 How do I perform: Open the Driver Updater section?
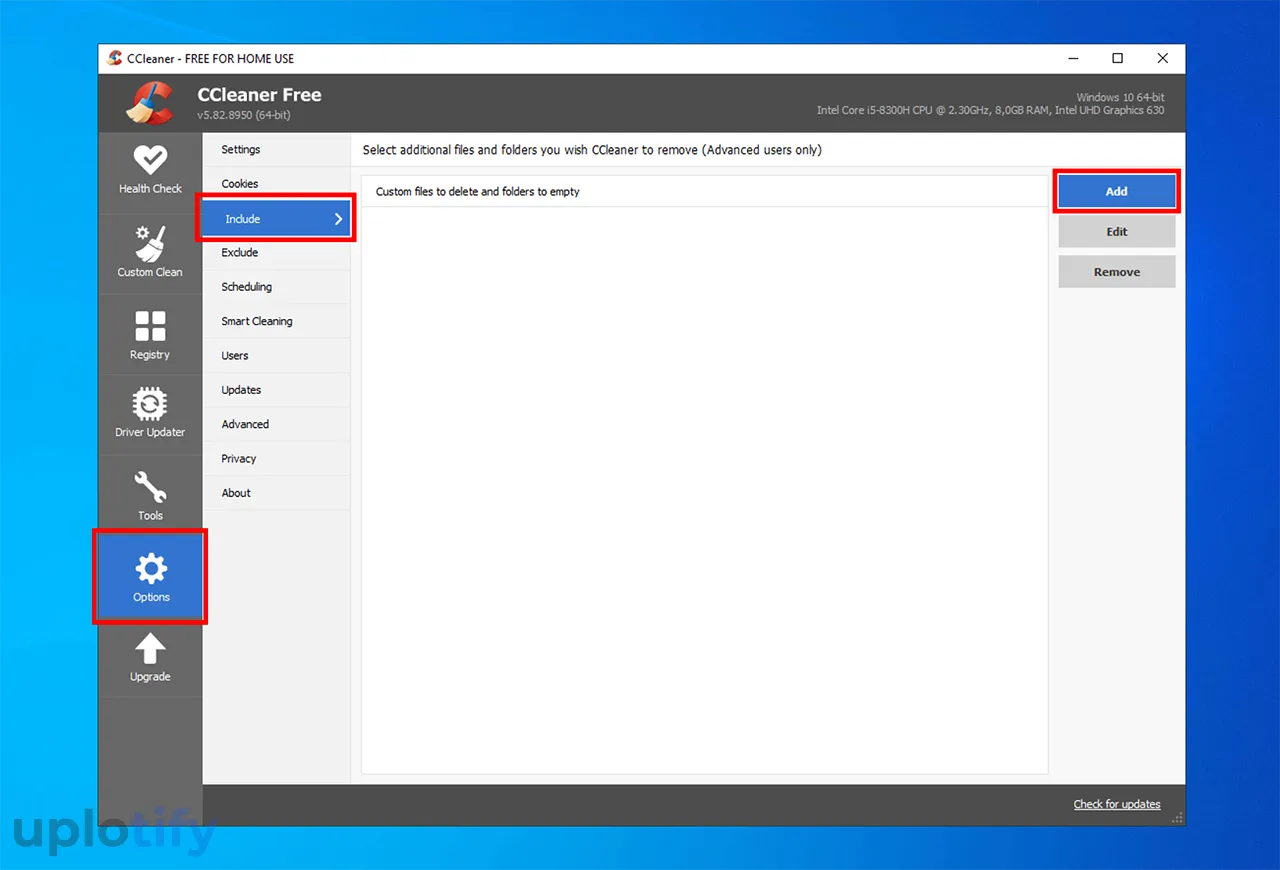[150, 416]
